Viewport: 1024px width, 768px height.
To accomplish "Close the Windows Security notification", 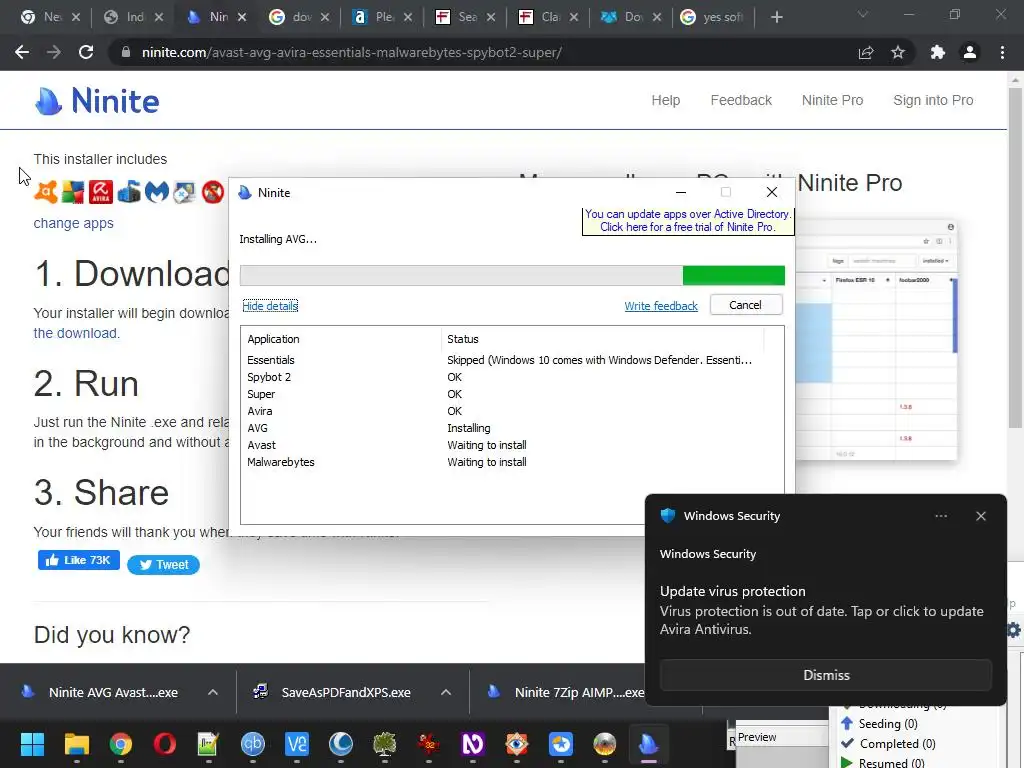I will tap(981, 516).
